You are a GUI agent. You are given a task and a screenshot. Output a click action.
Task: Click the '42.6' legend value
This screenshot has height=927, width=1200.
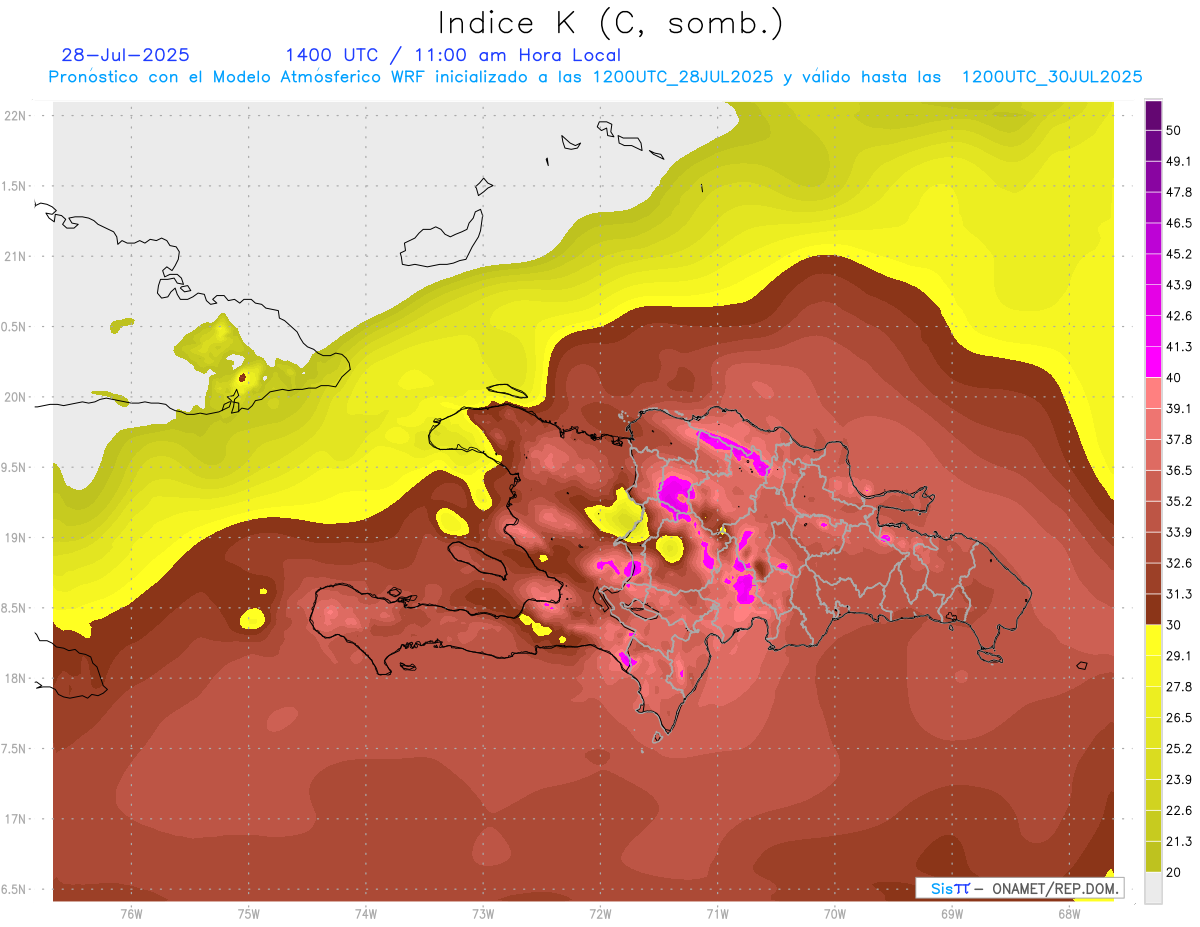click(x=1179, y=316)
